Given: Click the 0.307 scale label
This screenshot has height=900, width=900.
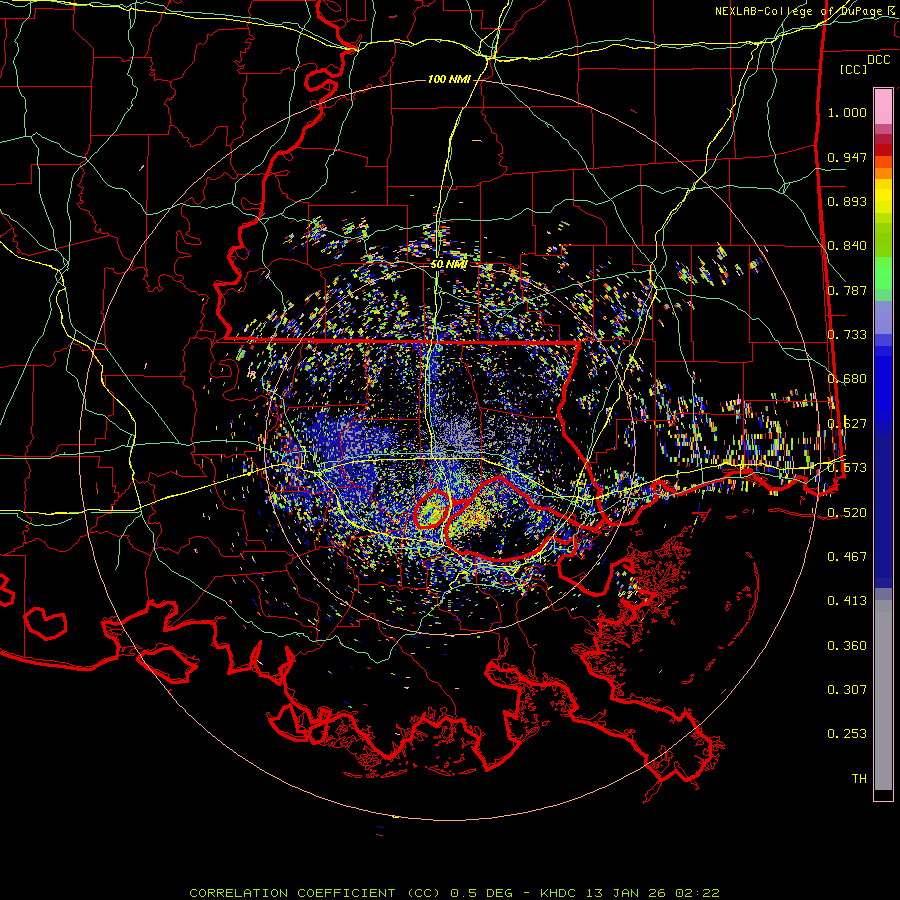Looking at the screenshot, I should [x=847, y=689].
